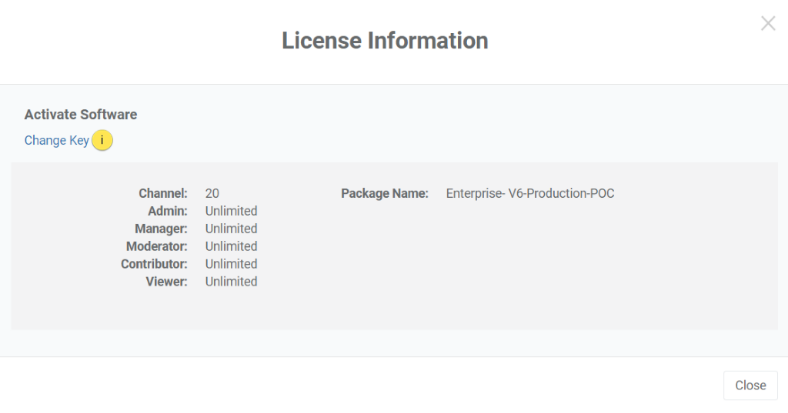The image size is (788, 413).
Task: Click the Unlimited value next to Manager
Action: pyautogui.click(x=231, y=229)
